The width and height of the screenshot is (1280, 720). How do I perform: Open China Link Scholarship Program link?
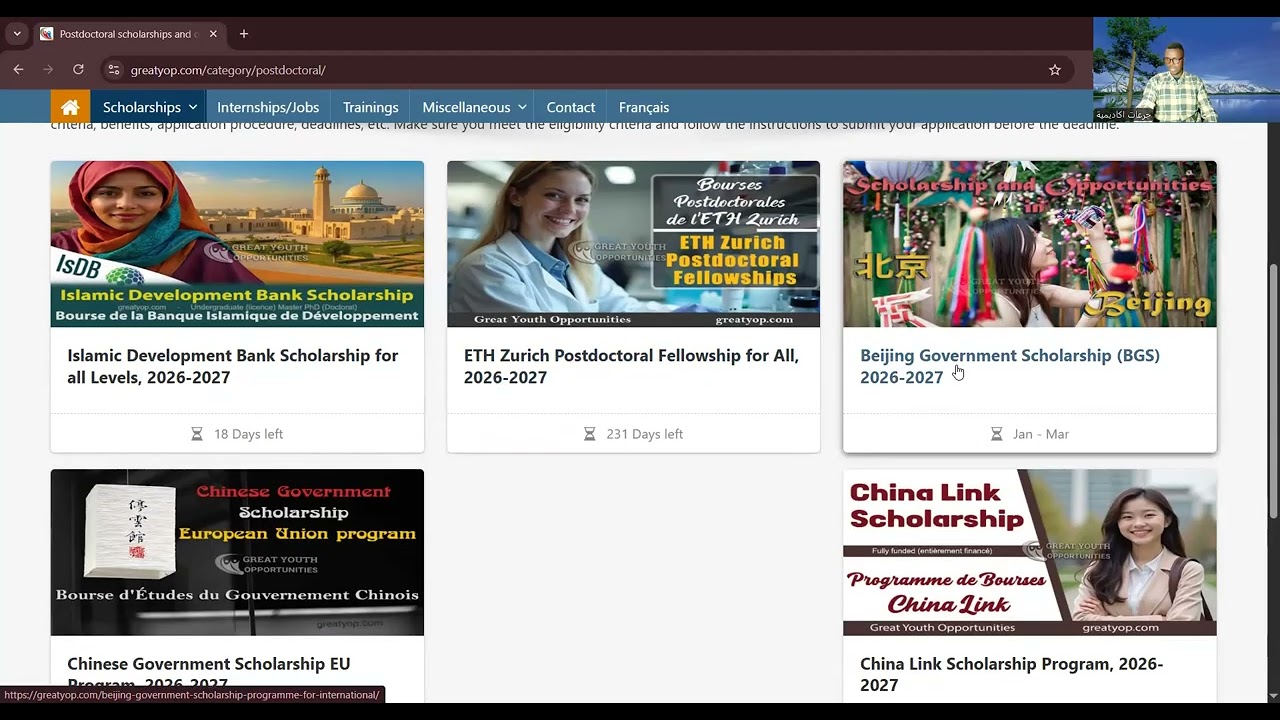(1011, 674)
